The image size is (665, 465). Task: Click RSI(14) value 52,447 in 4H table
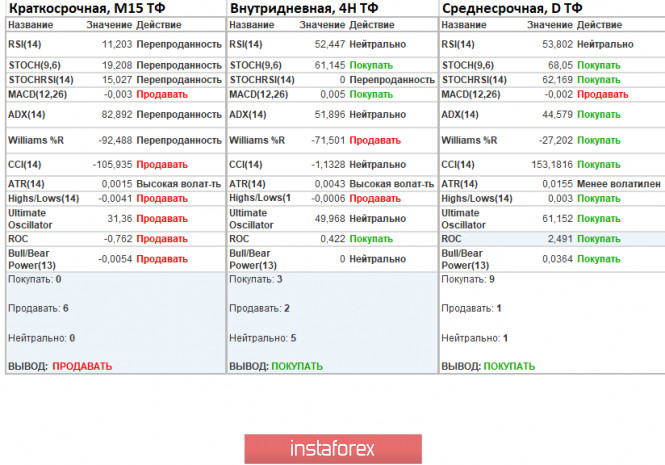(x=330, y=44)
